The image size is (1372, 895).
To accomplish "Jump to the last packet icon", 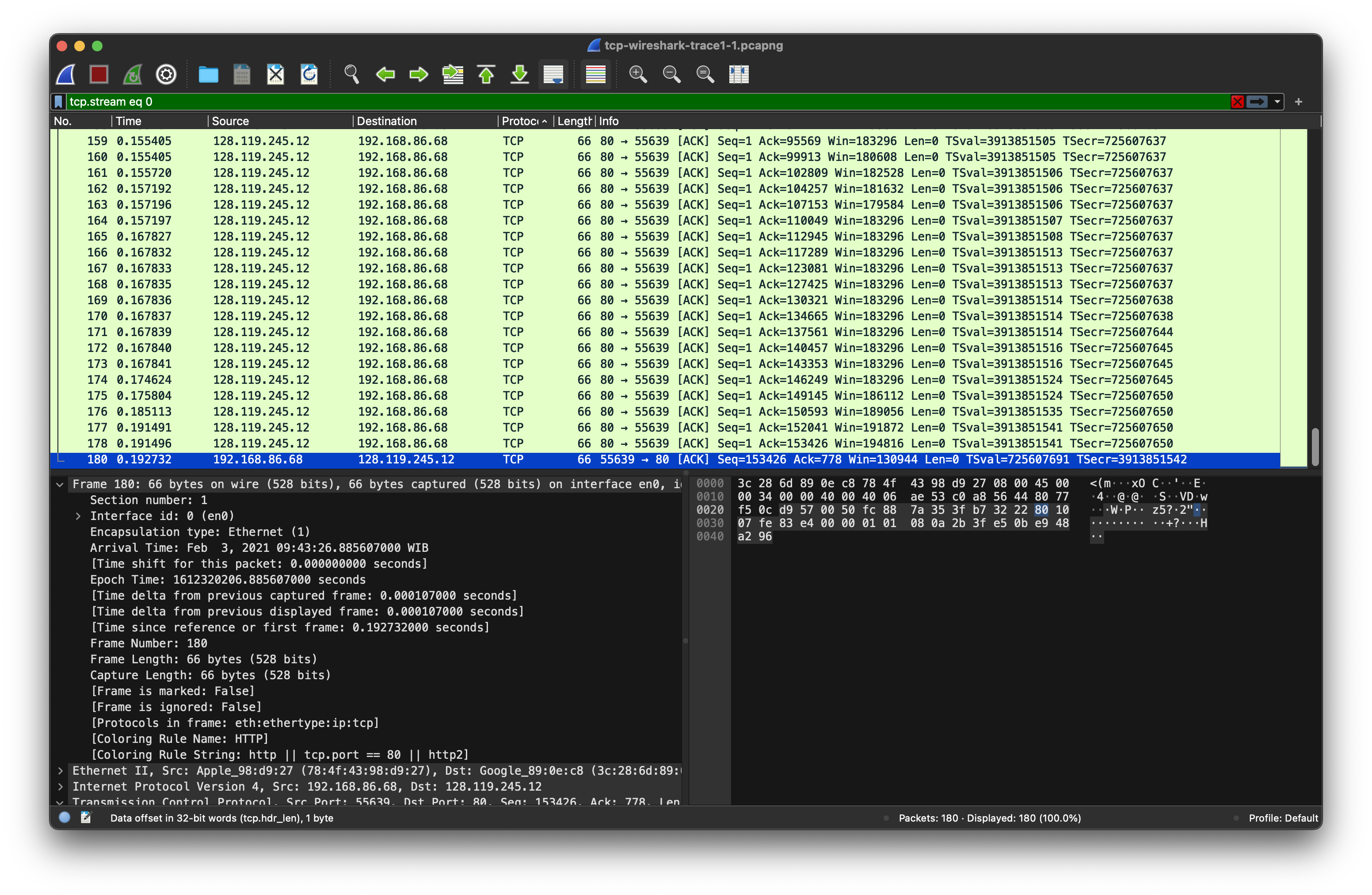I will [x=519, y=74].
